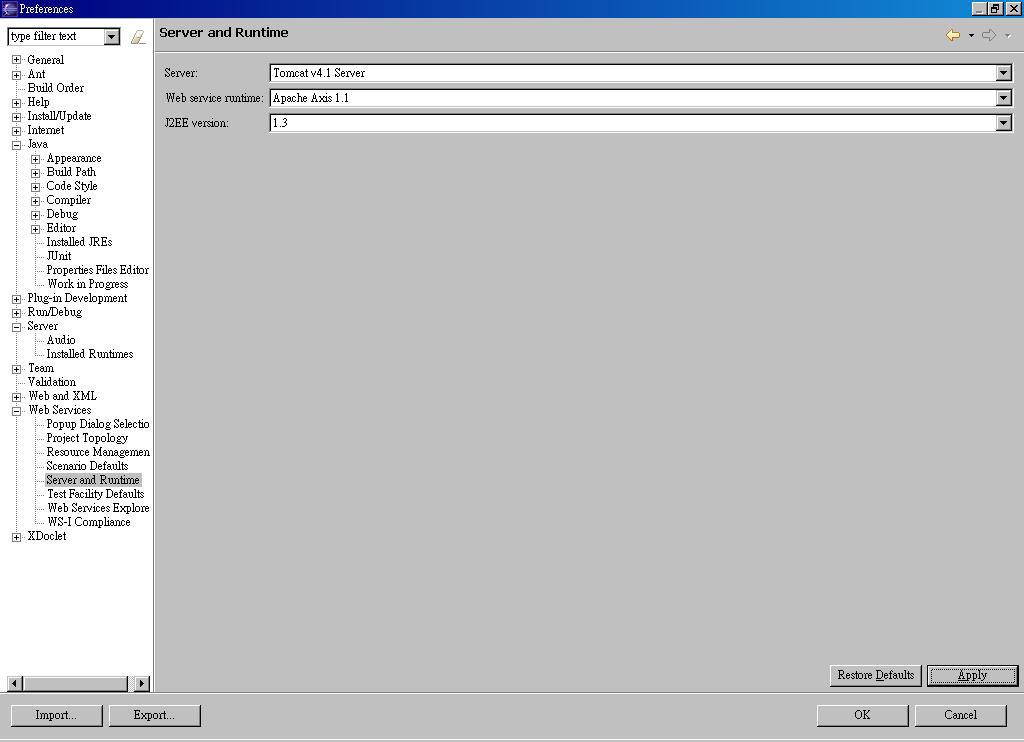Expand the Team tree node

tap(16, 369)
